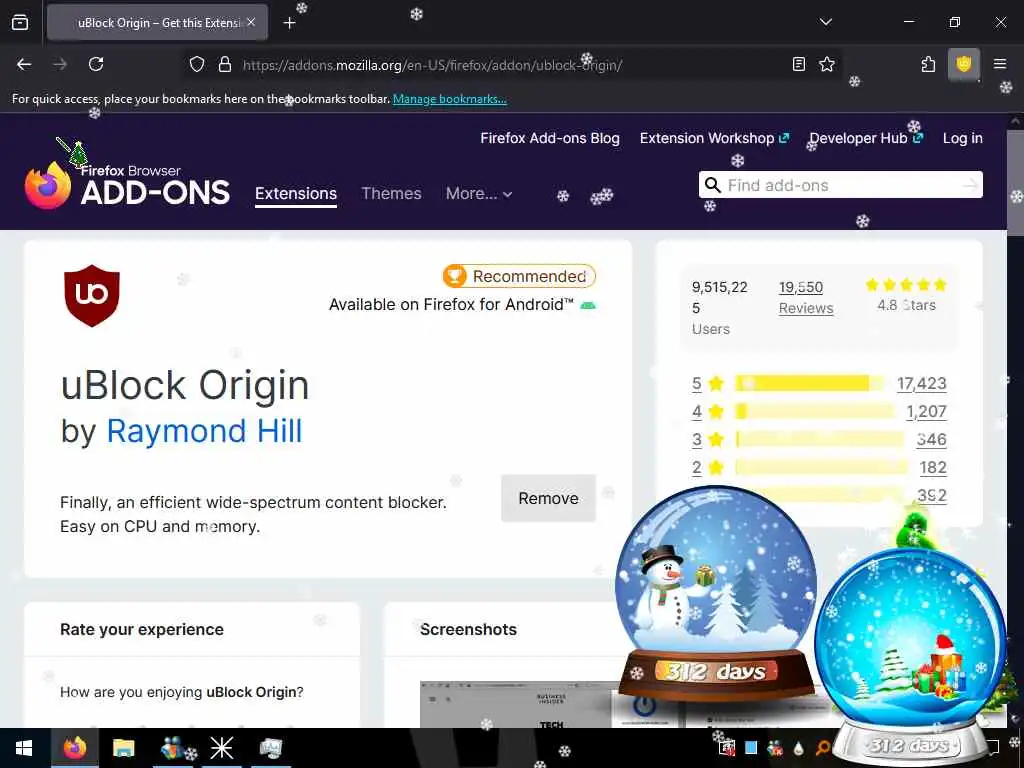This screenshot has height=768, width=1024.
Task: Open the Themes section
Action: (391, 193)
